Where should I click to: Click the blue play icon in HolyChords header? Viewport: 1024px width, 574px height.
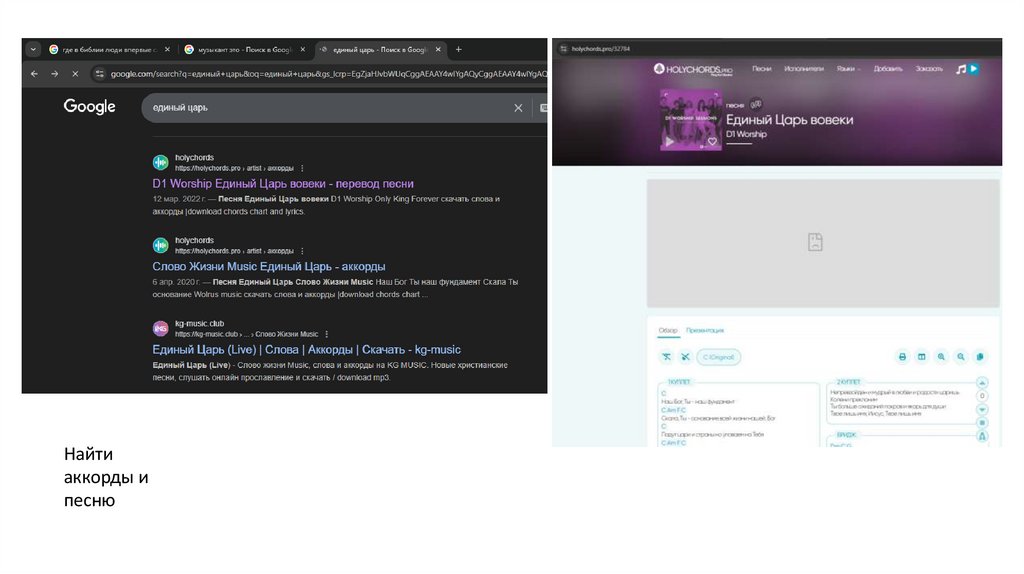pos(974,69)
